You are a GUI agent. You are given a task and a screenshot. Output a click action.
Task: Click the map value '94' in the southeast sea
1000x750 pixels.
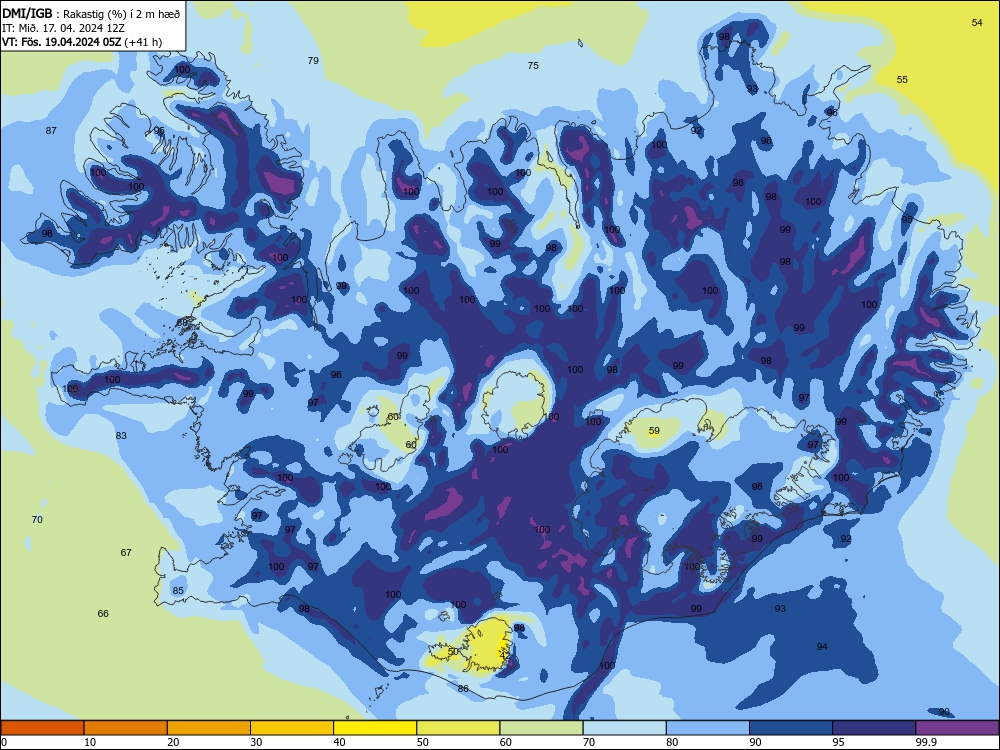click(x=822, y=647)
